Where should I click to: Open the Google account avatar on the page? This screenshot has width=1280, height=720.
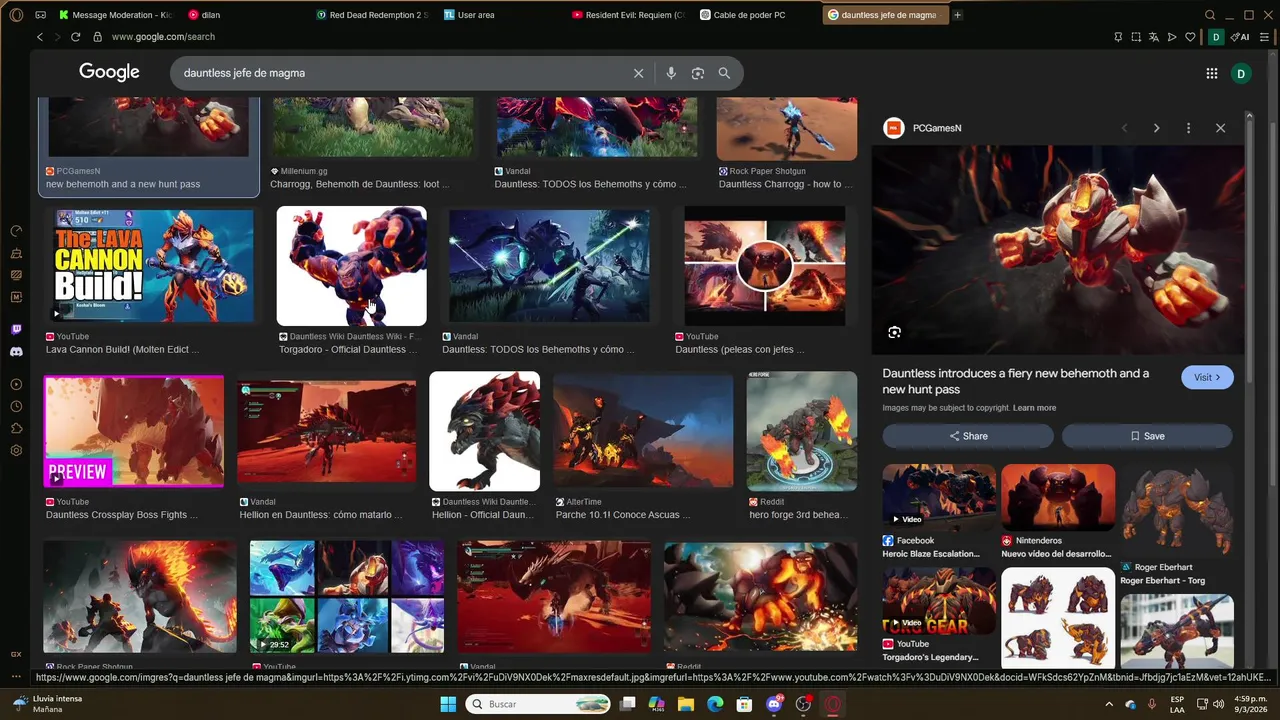[x=1241, y=73]
